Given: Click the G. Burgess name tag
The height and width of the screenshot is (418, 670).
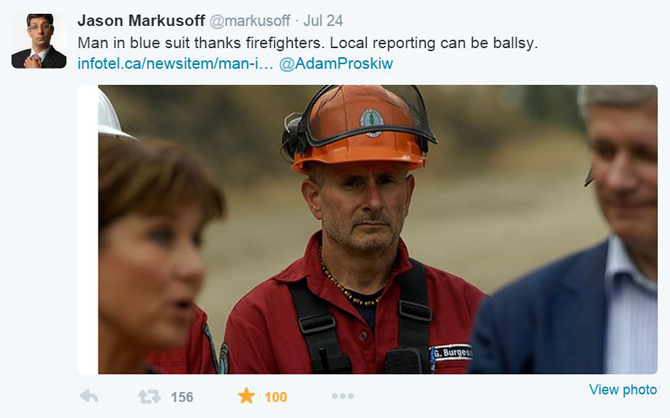Looking at the screenshot, I should [x=451, y=353].
